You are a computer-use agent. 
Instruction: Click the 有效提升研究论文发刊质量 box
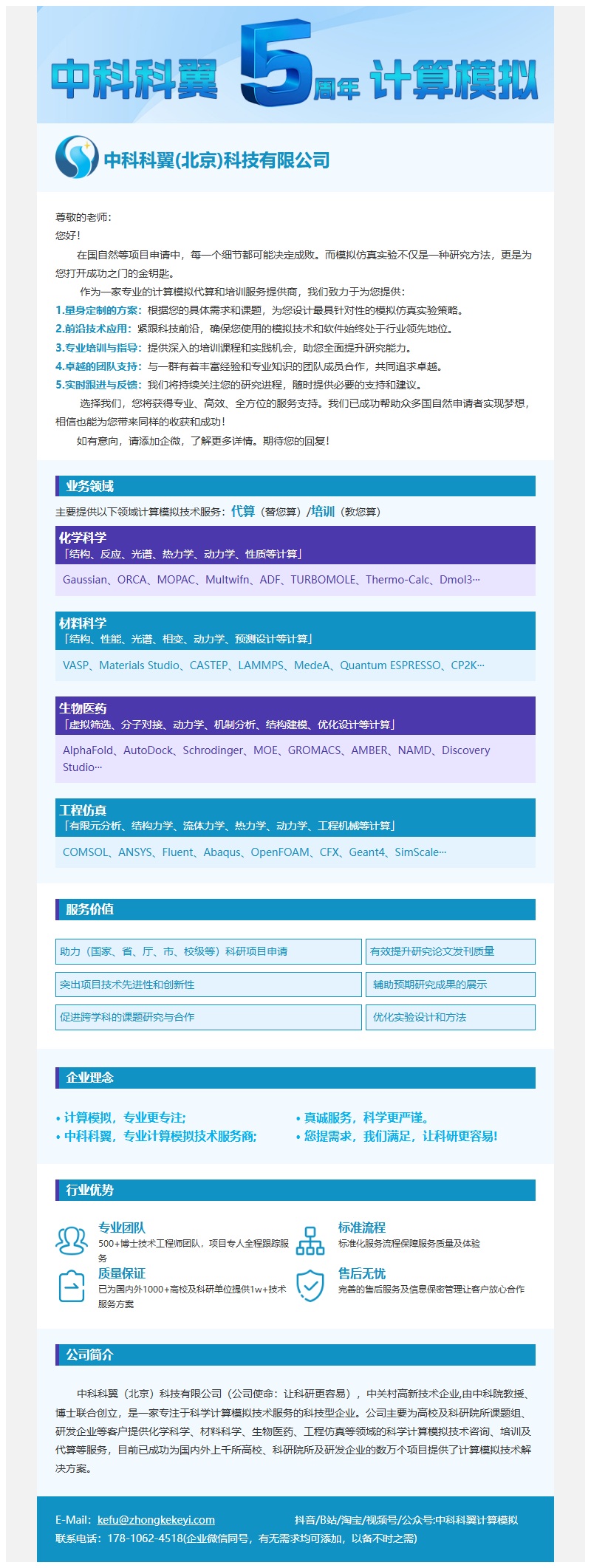click(451, 951)
